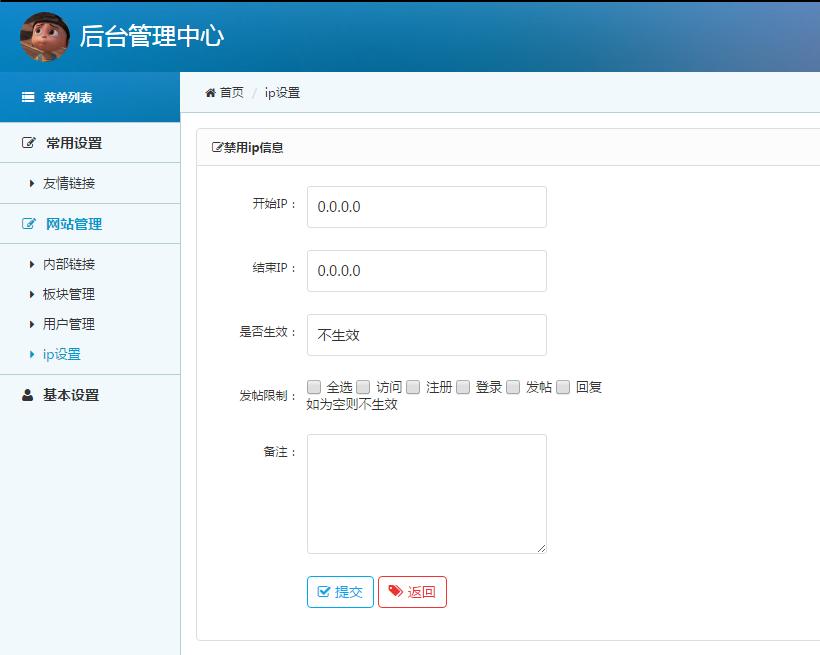Click the 提交 submit button
Viewport: 820px width, 655px height.
(340, 592)
